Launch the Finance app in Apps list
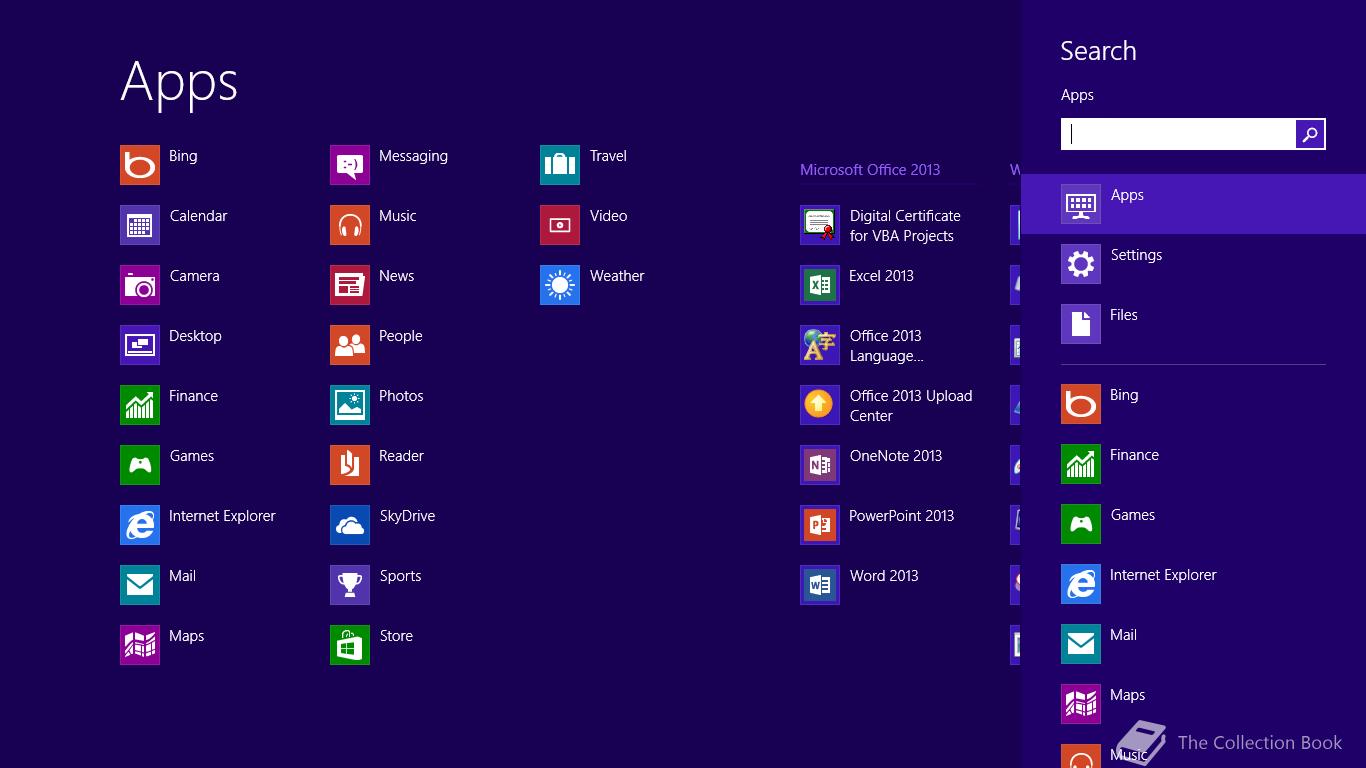1366x768 pixels. pyautogui.click(x=140, y=405)
